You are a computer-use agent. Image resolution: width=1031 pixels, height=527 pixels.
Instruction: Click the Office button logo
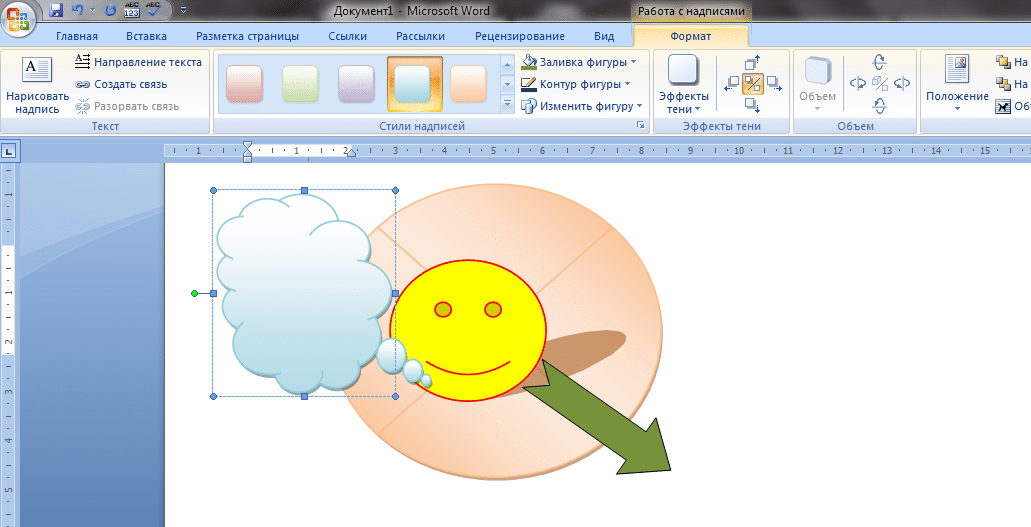[x=18, y=18]
